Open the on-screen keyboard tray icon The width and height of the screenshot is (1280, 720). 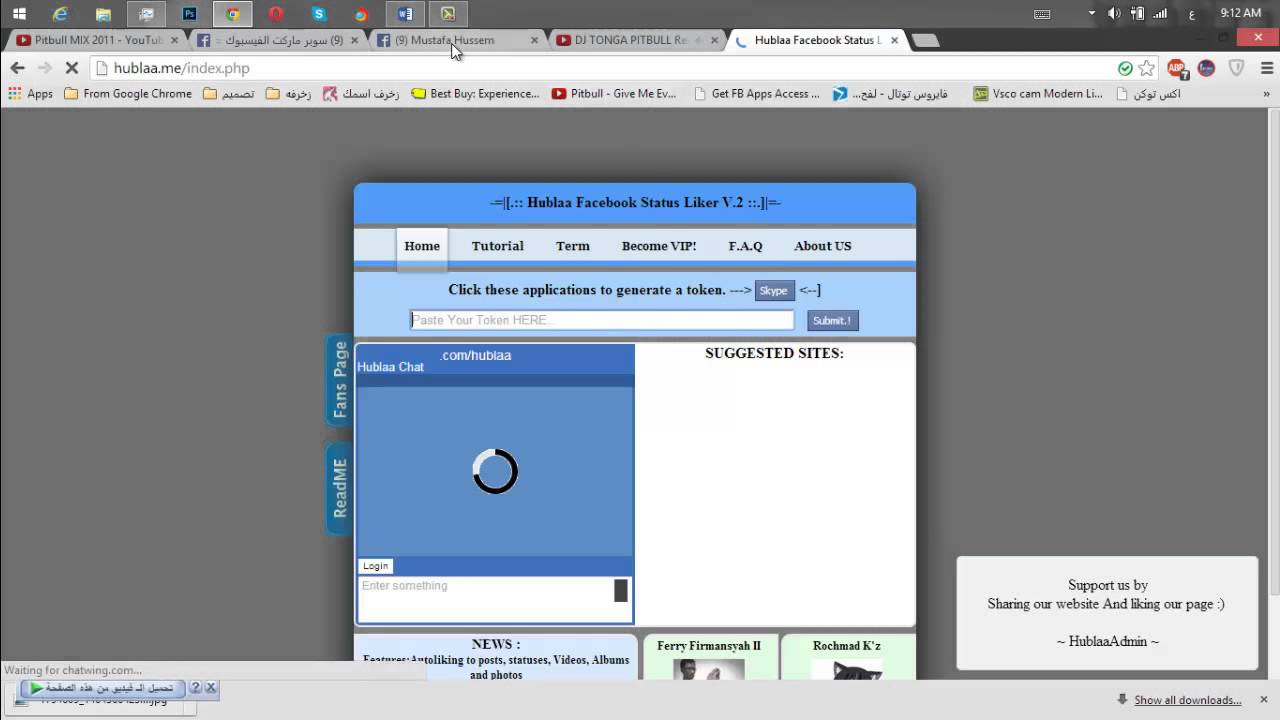click(x=1042, y=14)
